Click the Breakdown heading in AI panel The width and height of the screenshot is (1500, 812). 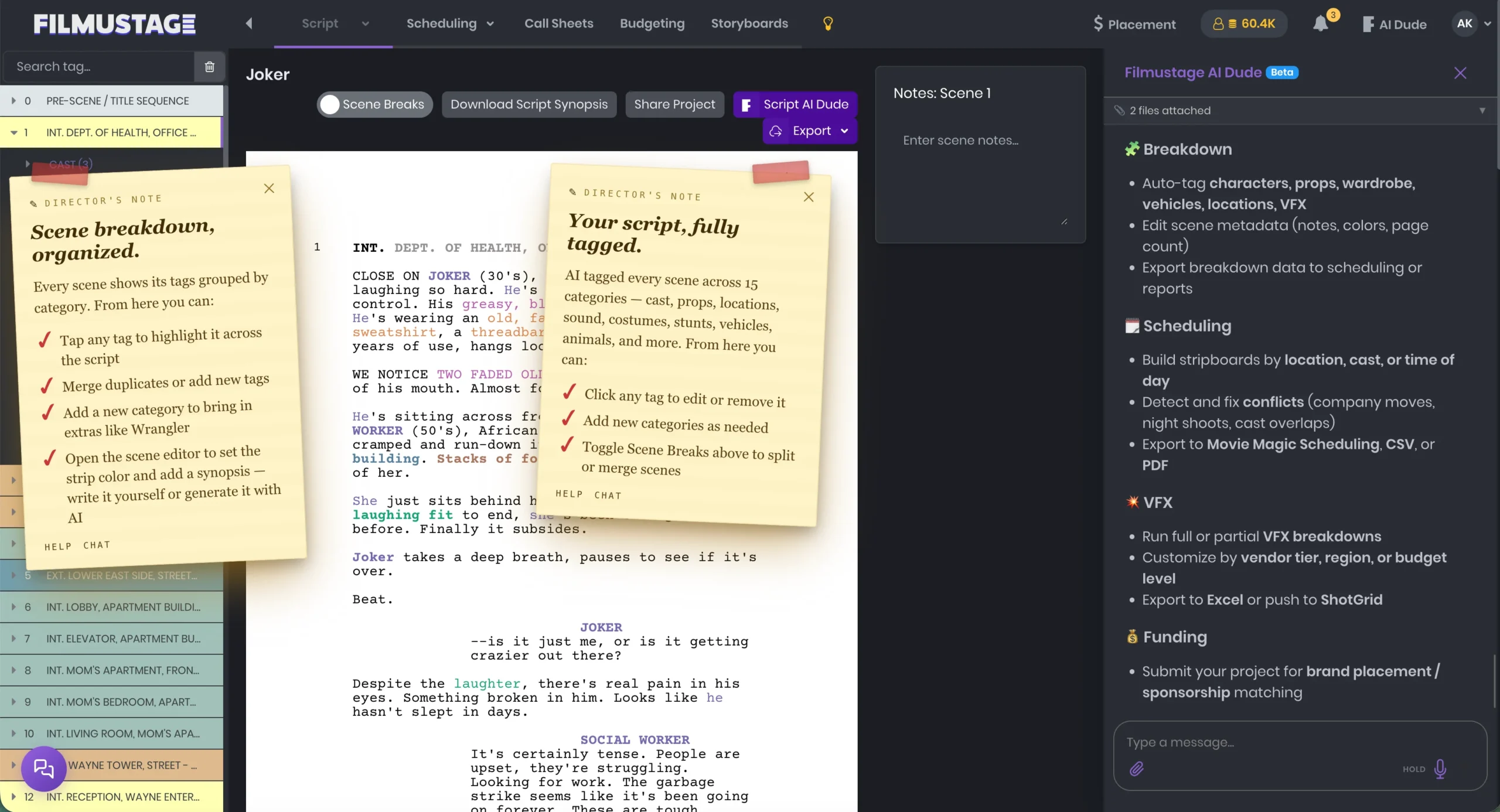(1187, 149)
